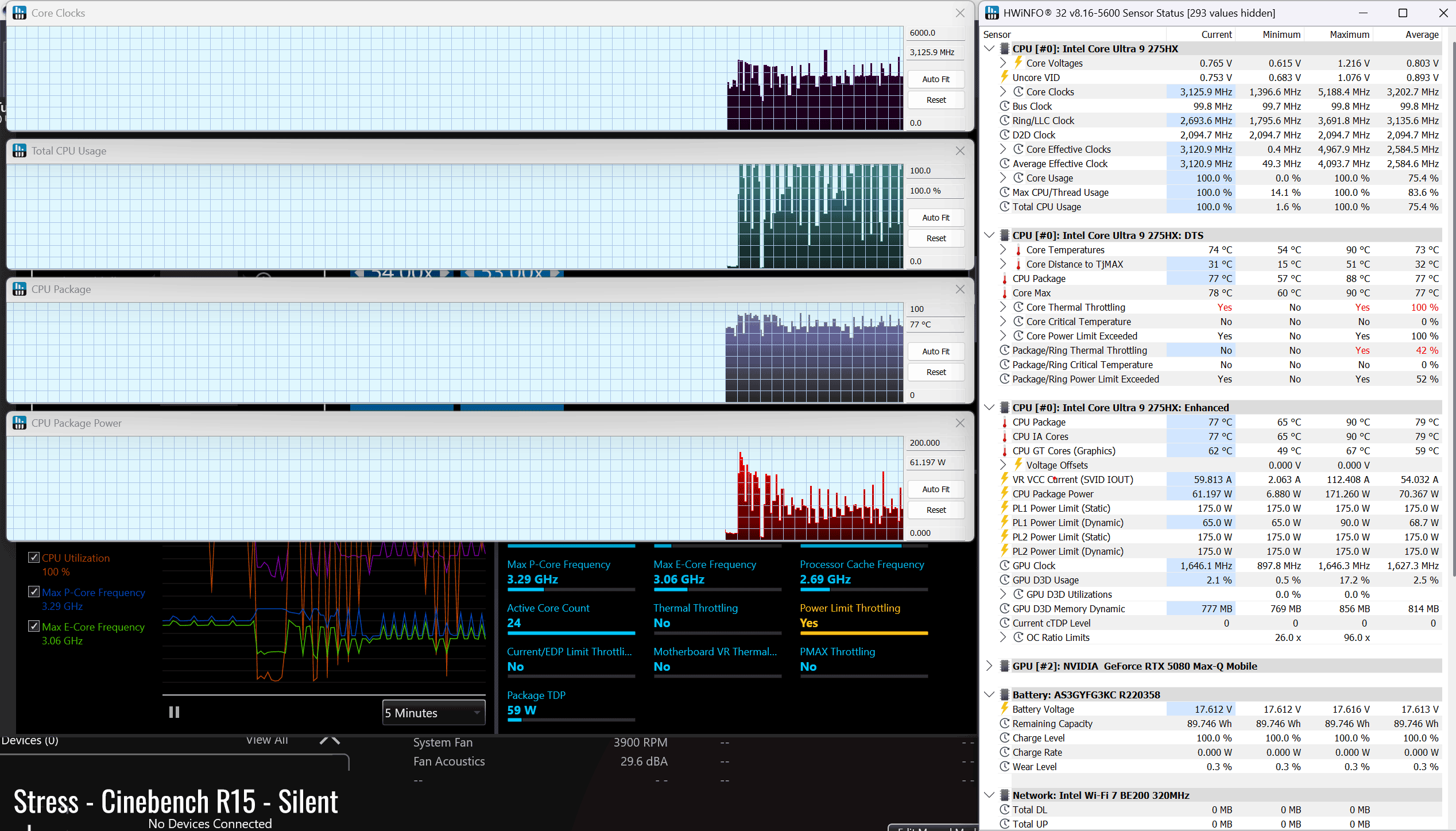Screen dimensions: 1456x831
Task: Click the icon beside Max CPU/Thread Usage
Action: (x=1005, y=192)
